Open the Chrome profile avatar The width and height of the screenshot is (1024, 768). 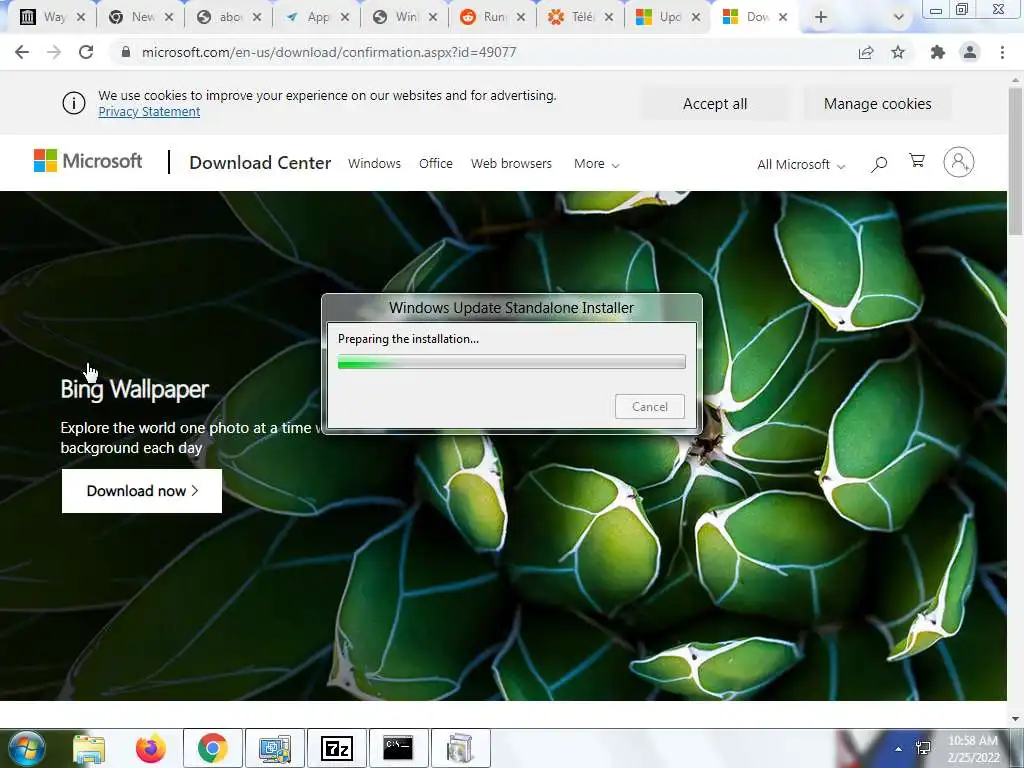coord(970,52)
